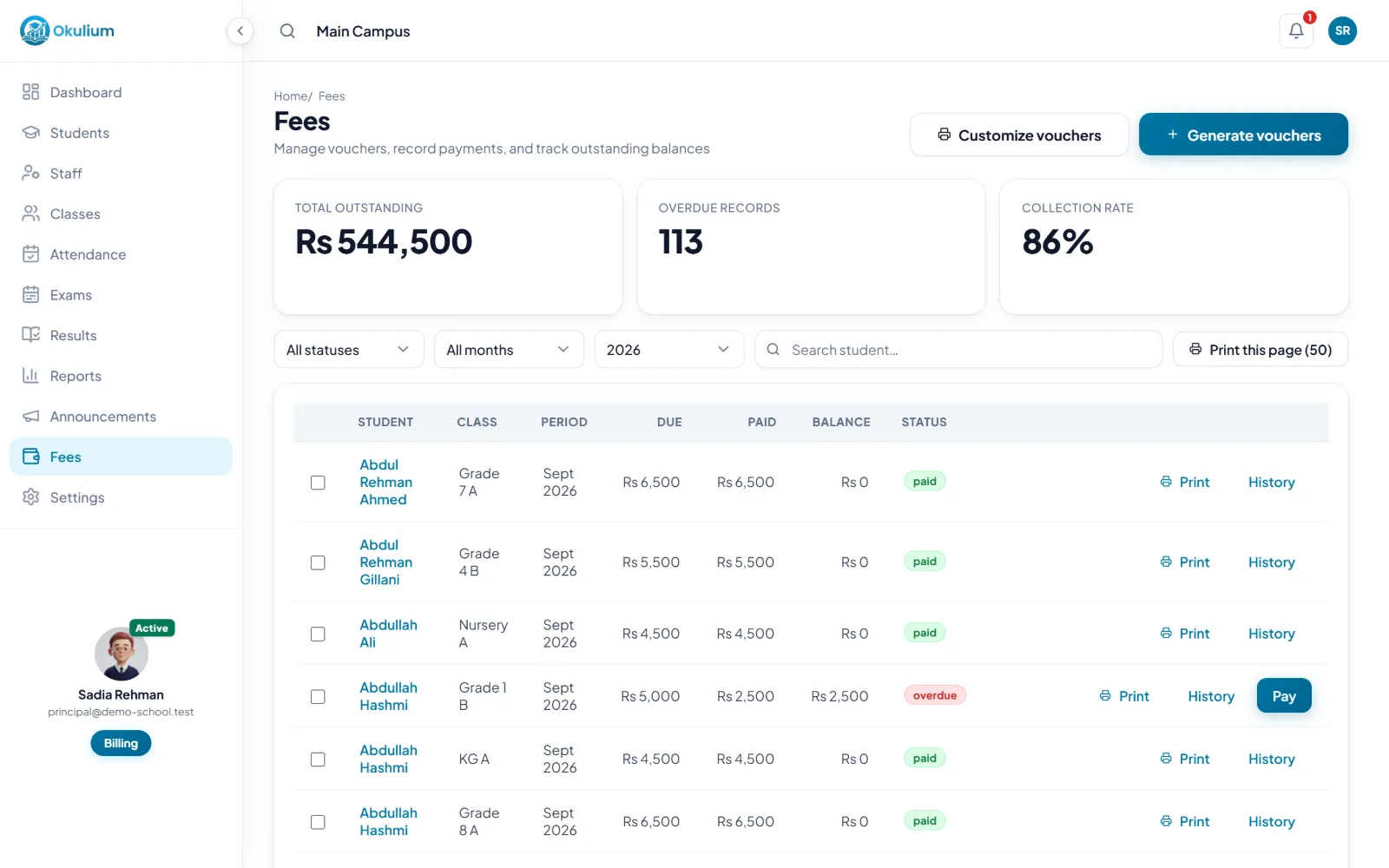Click the Dashboard grid icon in sidebar

(30, 92)
